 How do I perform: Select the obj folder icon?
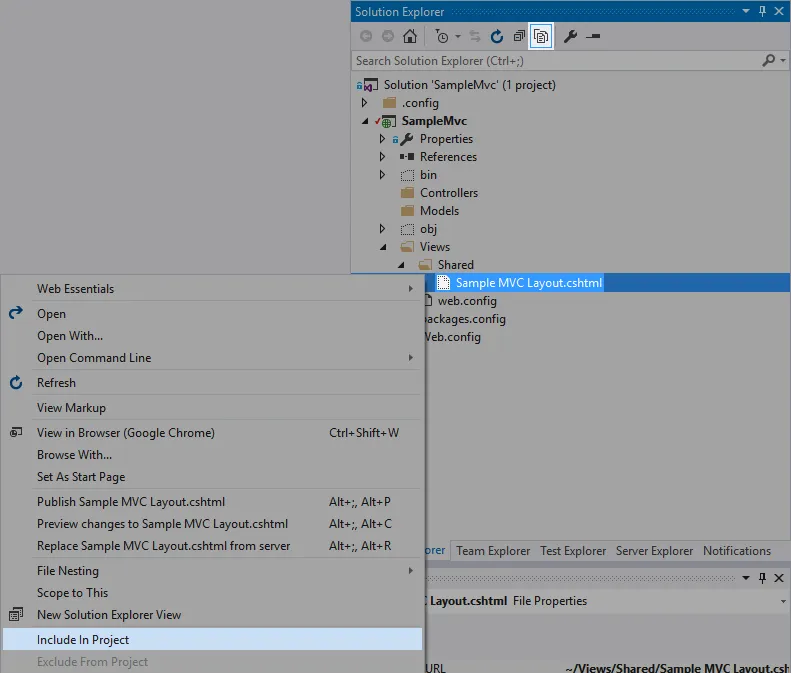coord(407,229)
